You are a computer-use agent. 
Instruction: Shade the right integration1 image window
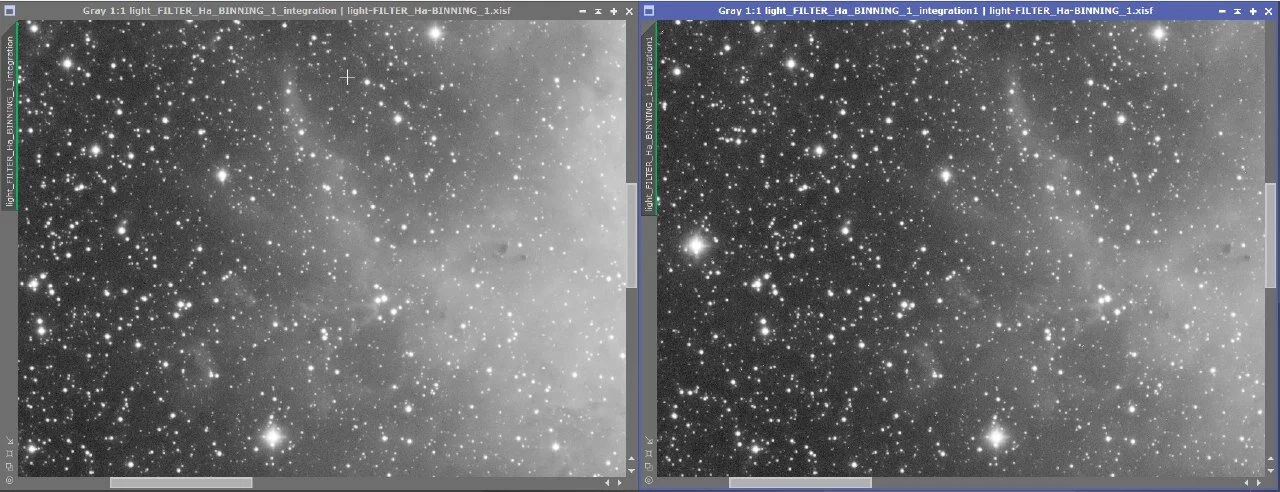(1238, 11)
